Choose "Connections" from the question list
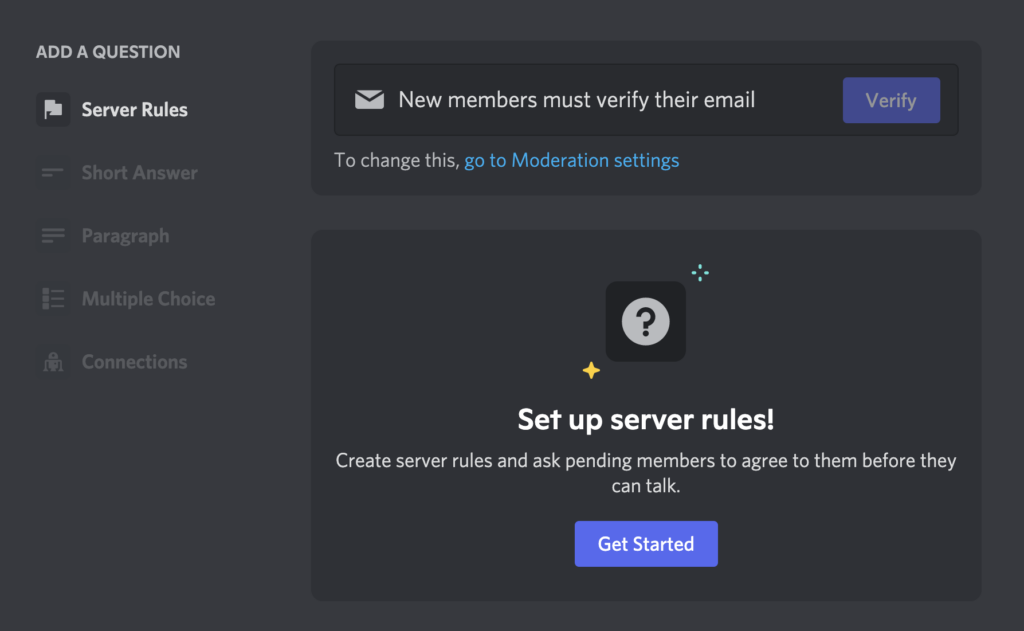This screenshot has height=631, width=1024. click(134, 361)
